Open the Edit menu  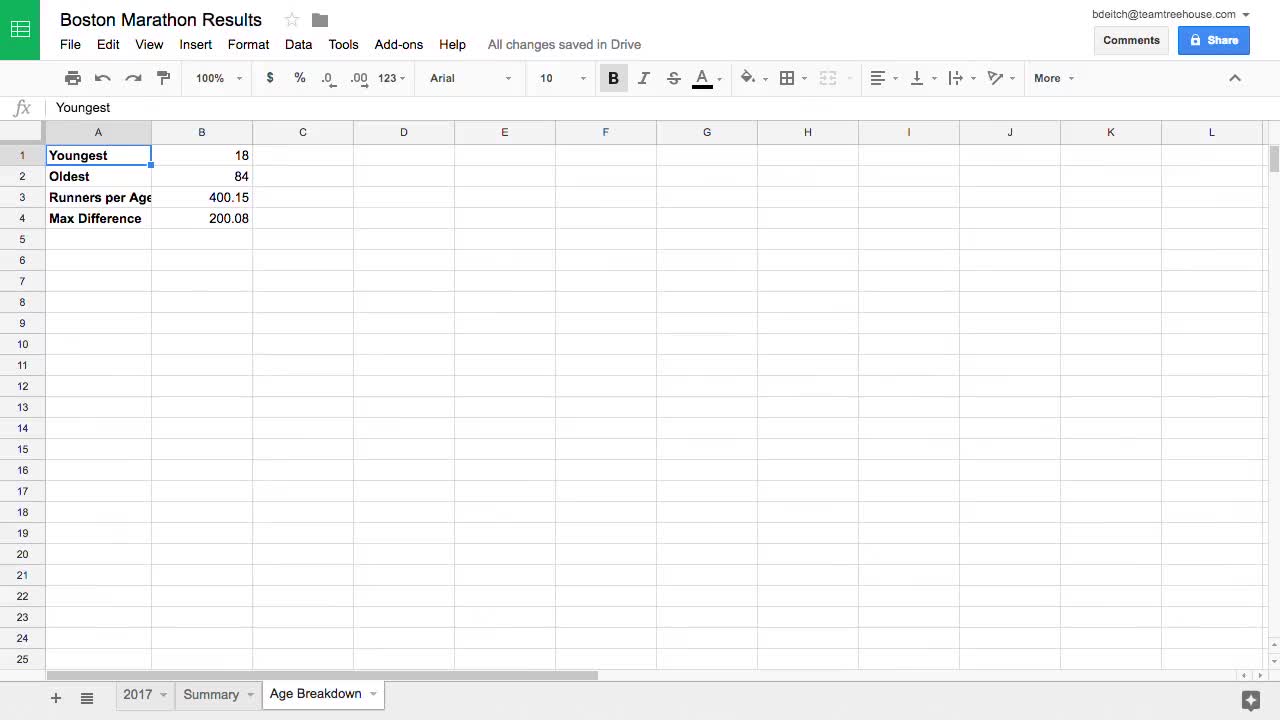coord(108,44)
